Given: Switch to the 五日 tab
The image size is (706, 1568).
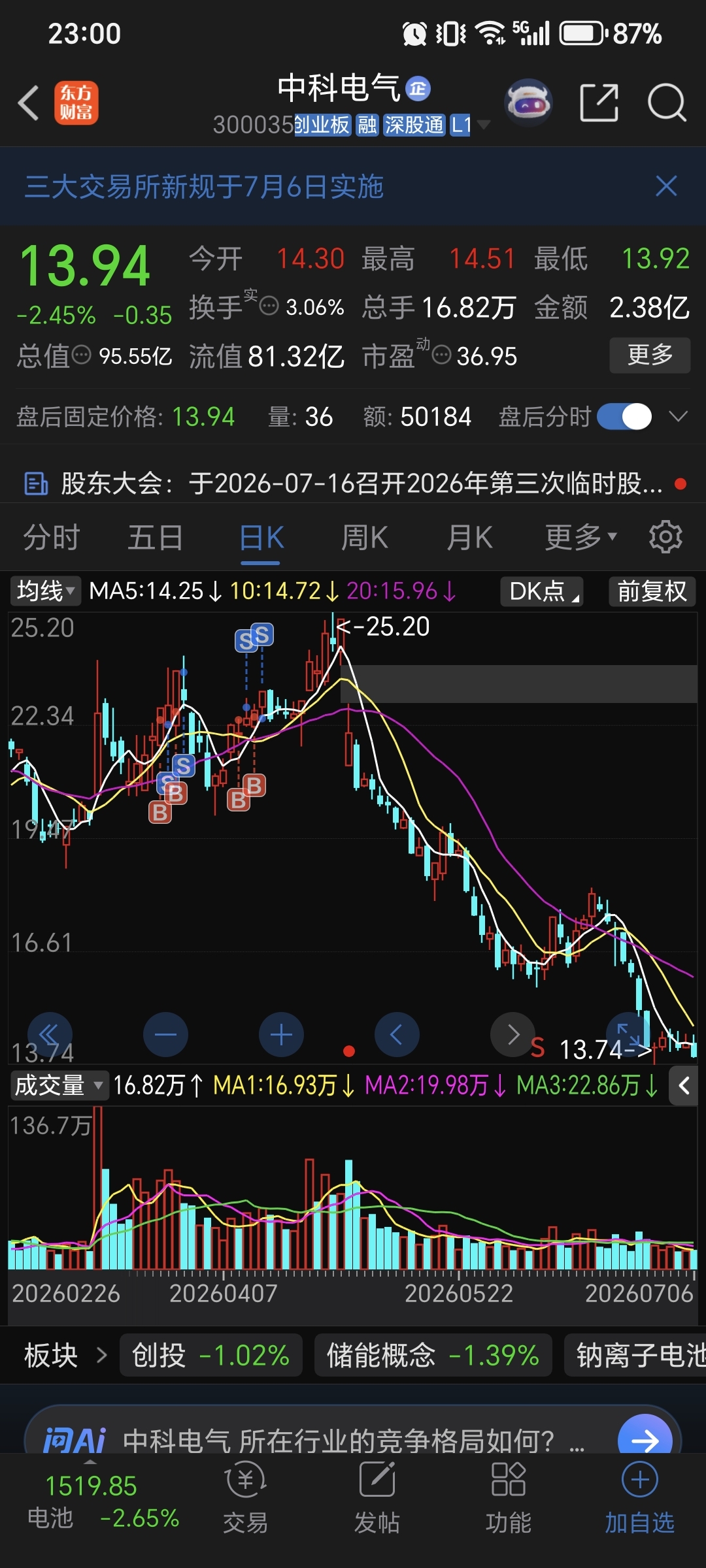Looking at the screenshot, I should [156, 538].
